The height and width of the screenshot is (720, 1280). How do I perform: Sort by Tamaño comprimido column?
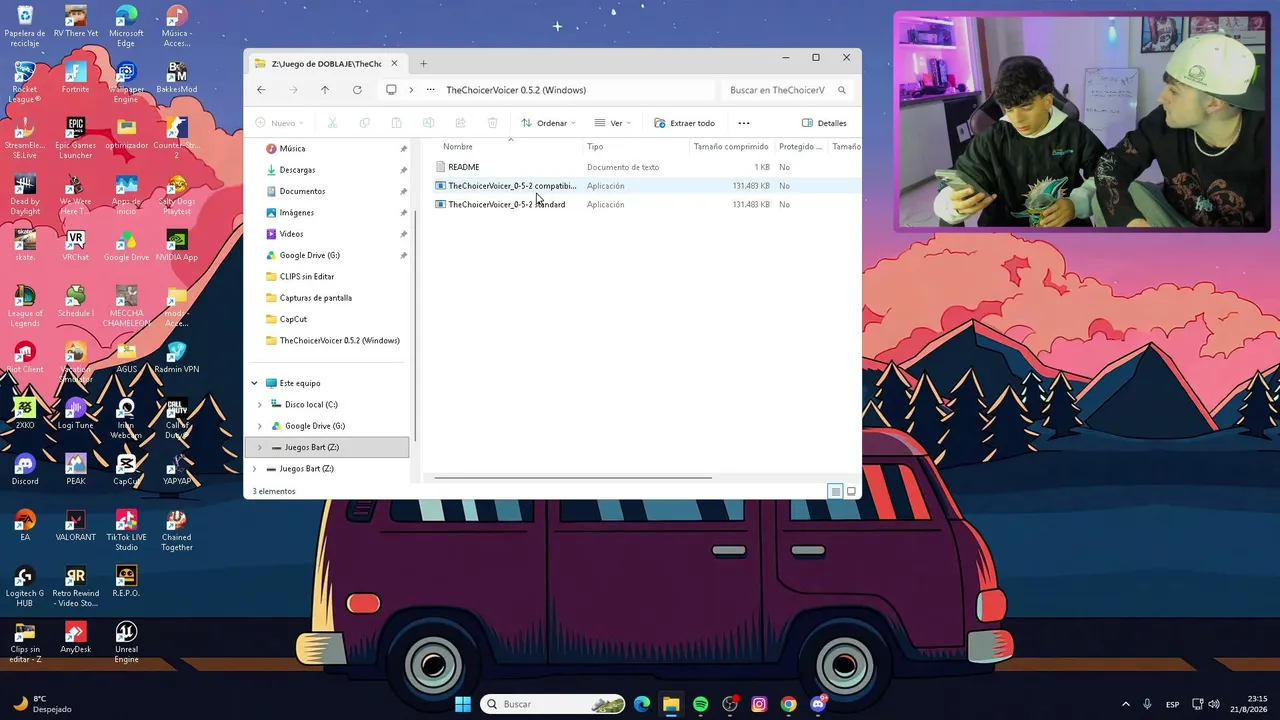[x=731, y=147]
